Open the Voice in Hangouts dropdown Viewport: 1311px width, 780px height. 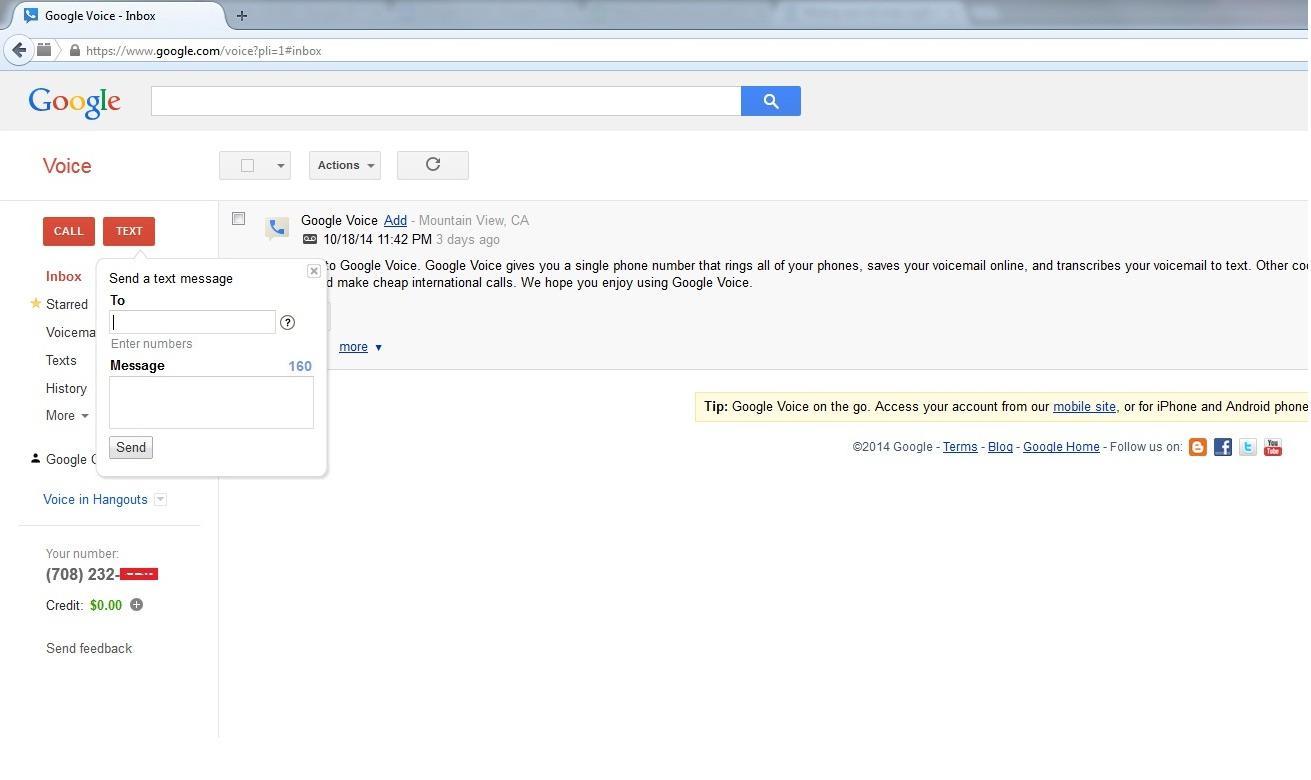pos(160,499)
